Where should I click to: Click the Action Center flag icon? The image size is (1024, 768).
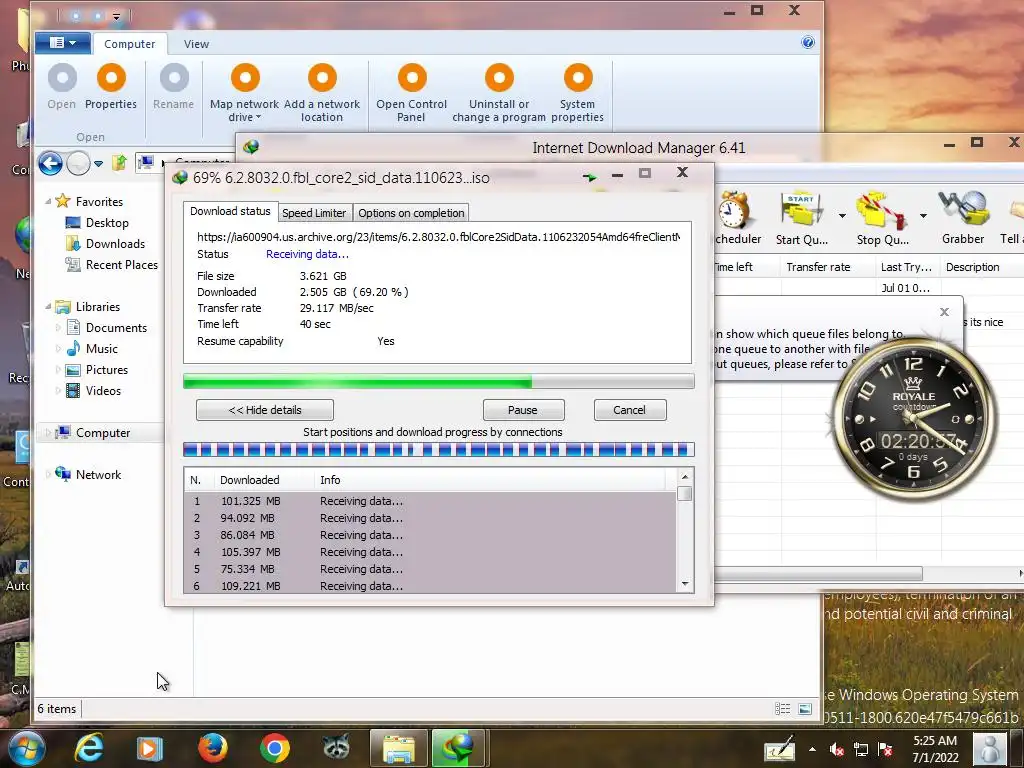pyautogui.click(x=886, y=749)
